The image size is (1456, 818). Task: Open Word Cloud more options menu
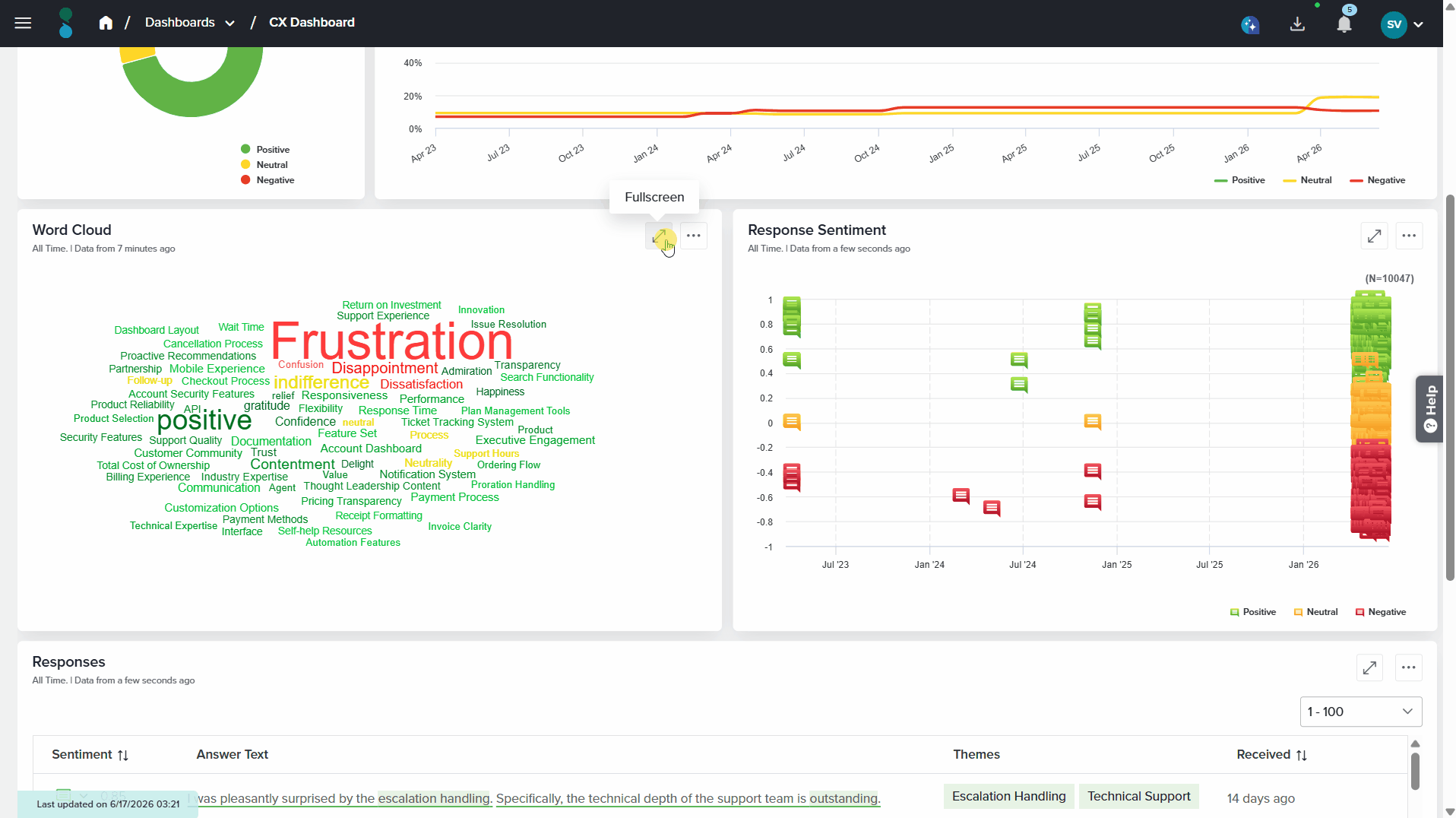694,236
